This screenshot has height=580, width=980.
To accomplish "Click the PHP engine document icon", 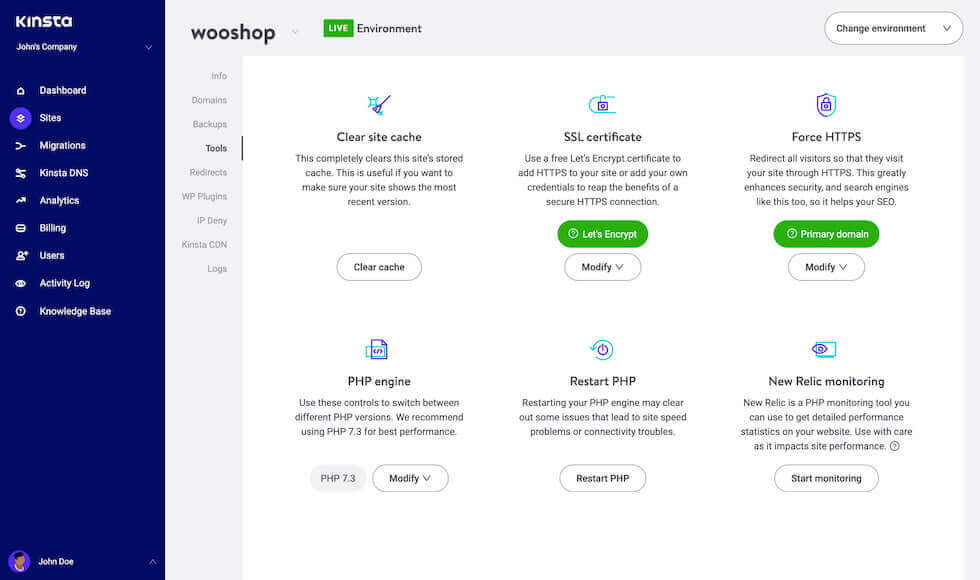I will click(378, 349).
